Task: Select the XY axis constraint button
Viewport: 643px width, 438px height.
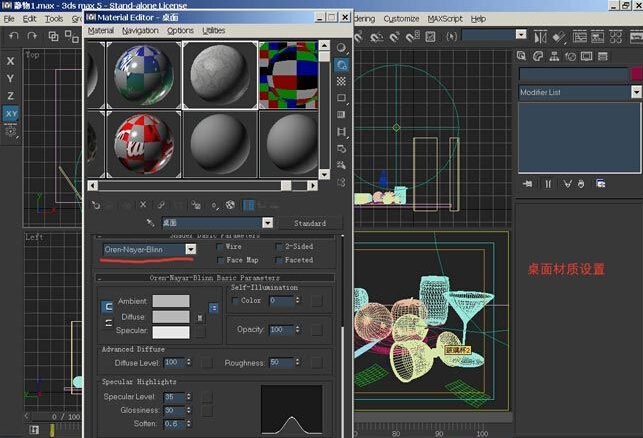Action: click(x=11, y=114)
